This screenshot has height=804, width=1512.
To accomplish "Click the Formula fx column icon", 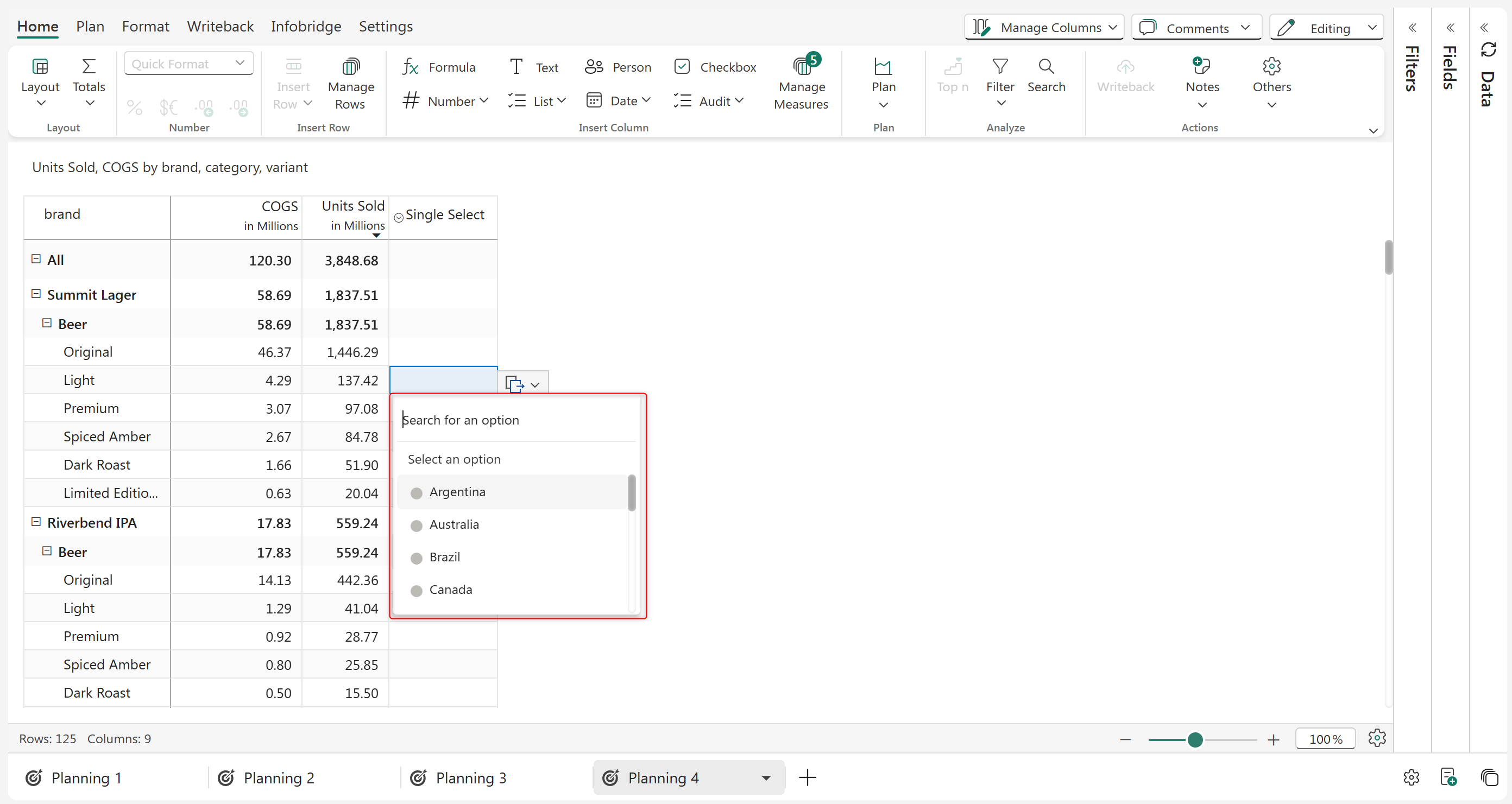I will pos(410,67).
